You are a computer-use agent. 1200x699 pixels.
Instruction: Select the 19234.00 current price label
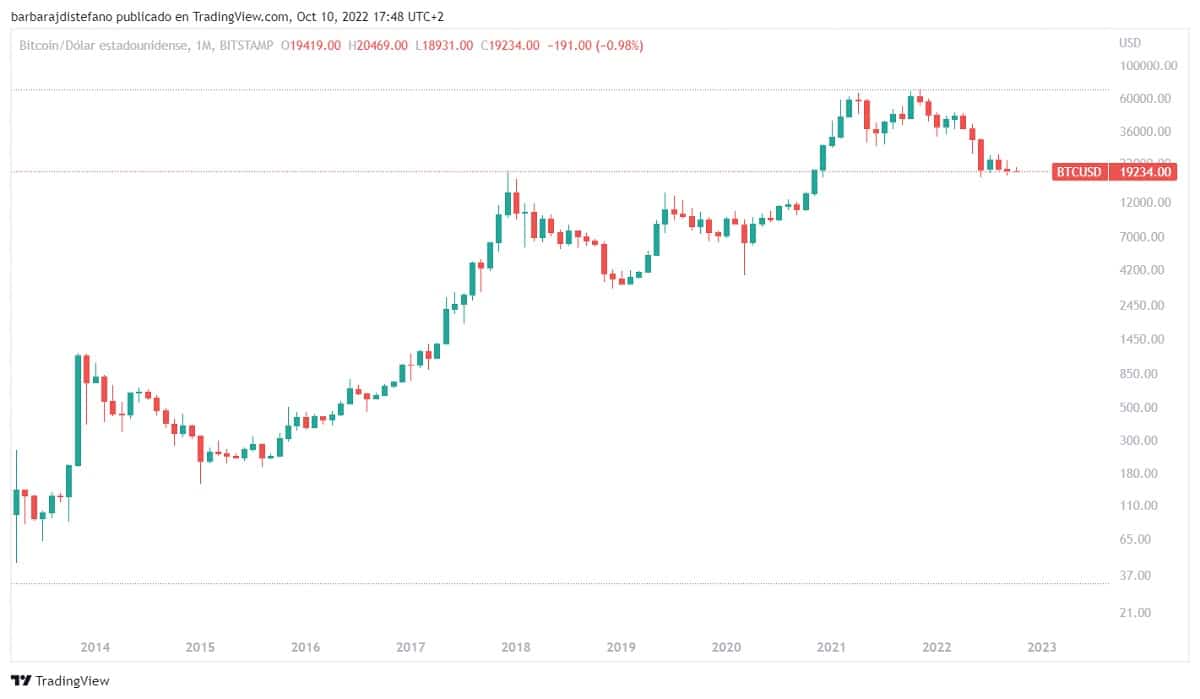coord(1145,172)
